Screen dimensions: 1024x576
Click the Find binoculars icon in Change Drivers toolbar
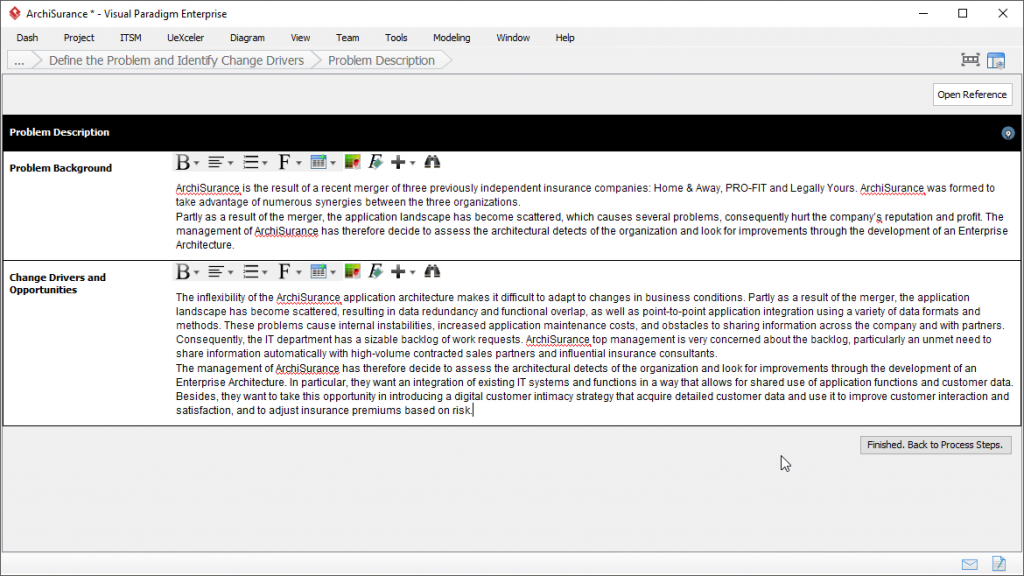click(x=432, y=272)
